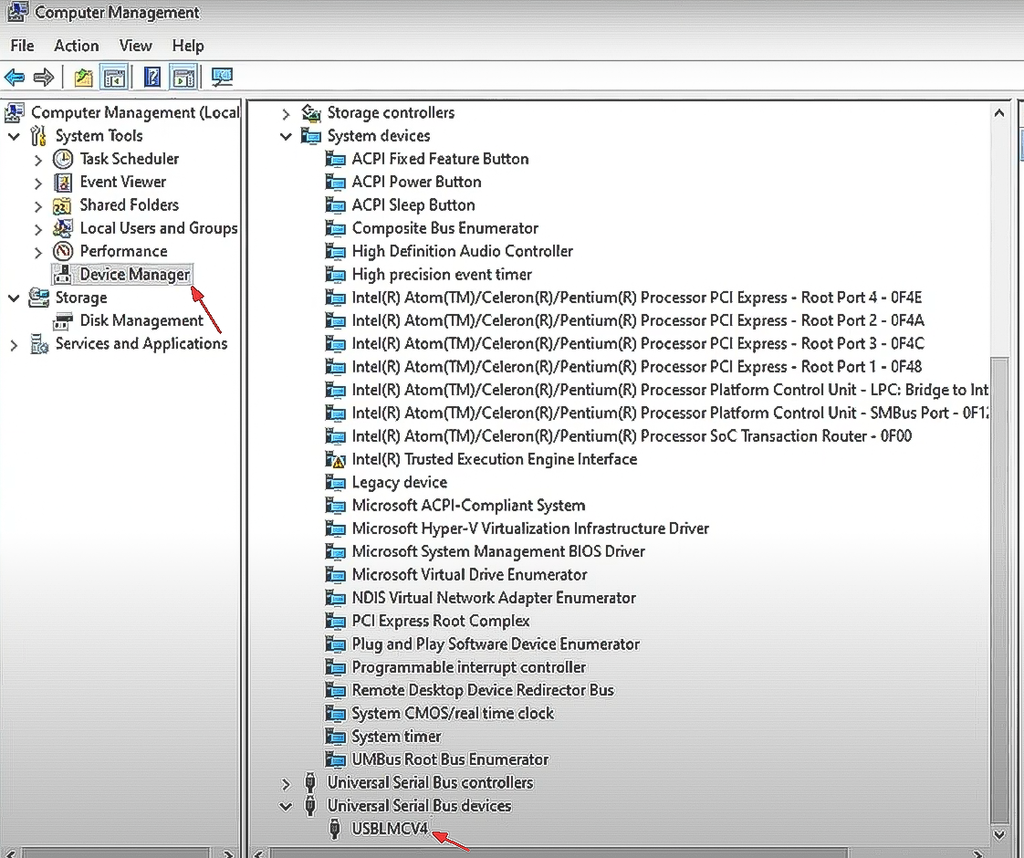Screen dimensions: 1024x858
Task: Click the Storage node icon
Action: pos(39,298)
